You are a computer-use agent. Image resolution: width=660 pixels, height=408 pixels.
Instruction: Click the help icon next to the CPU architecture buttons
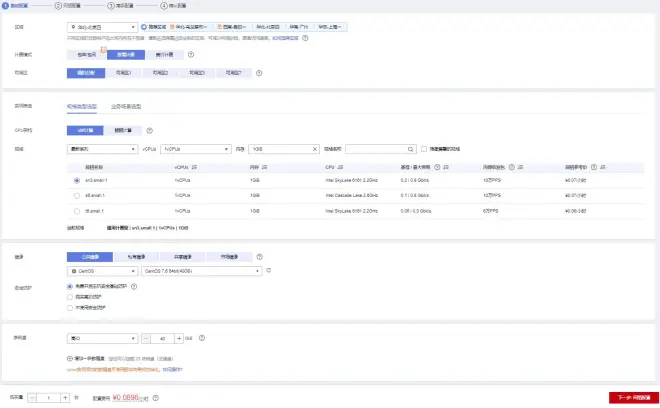coord(149,131)
